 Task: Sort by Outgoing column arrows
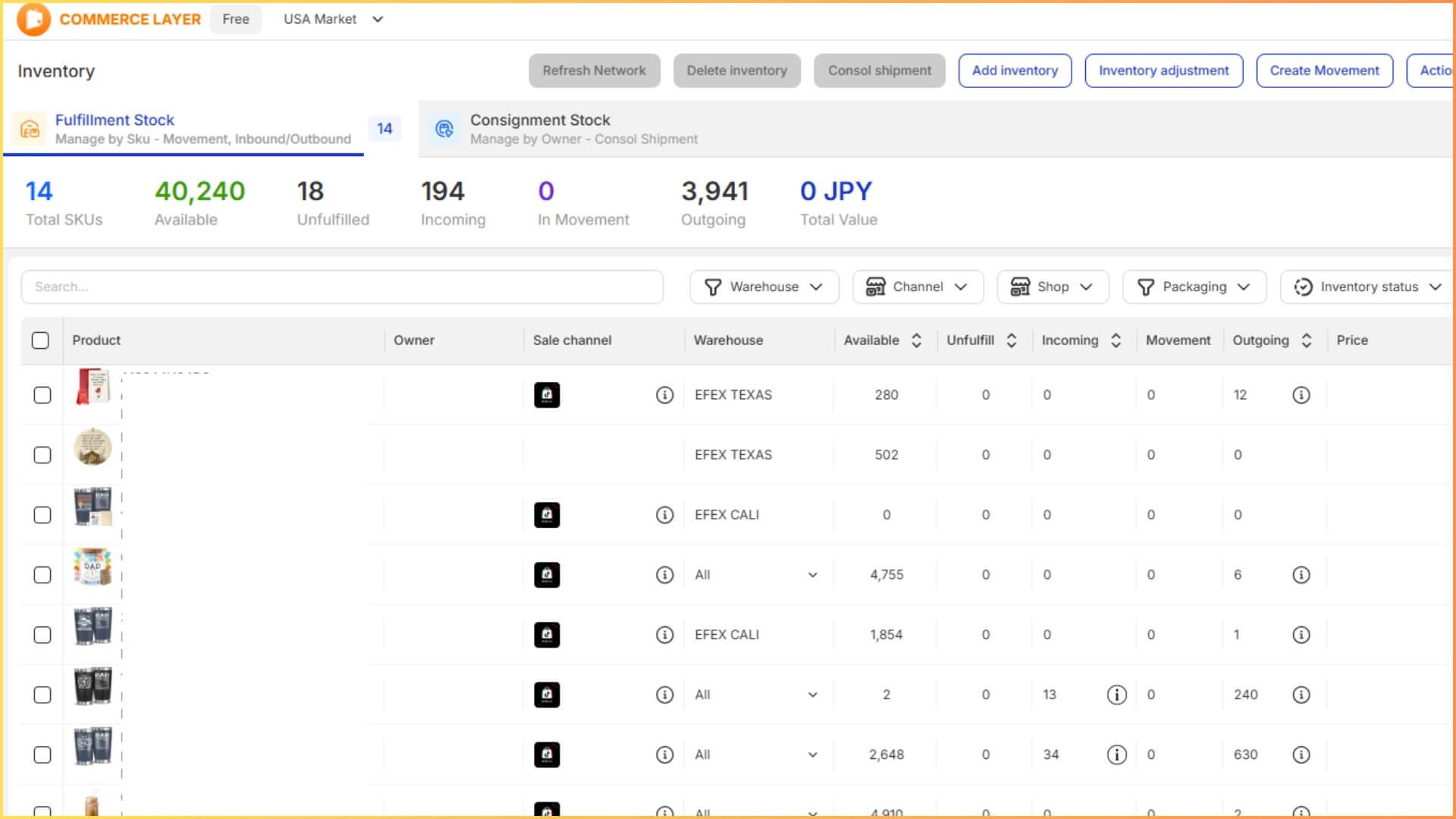[1306, 340]
